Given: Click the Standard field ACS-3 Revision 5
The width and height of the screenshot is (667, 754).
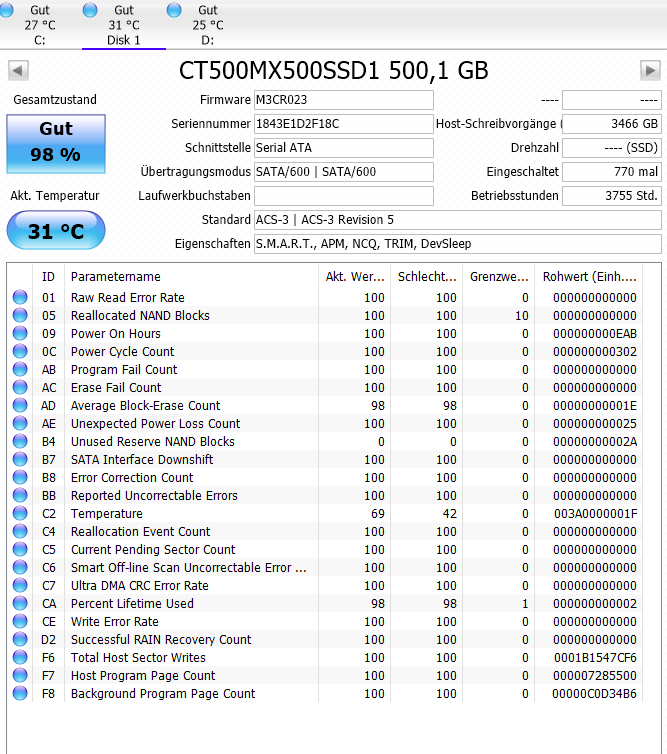Looking at the screenshot, I should pyautogui.click(x=457, y=220).
